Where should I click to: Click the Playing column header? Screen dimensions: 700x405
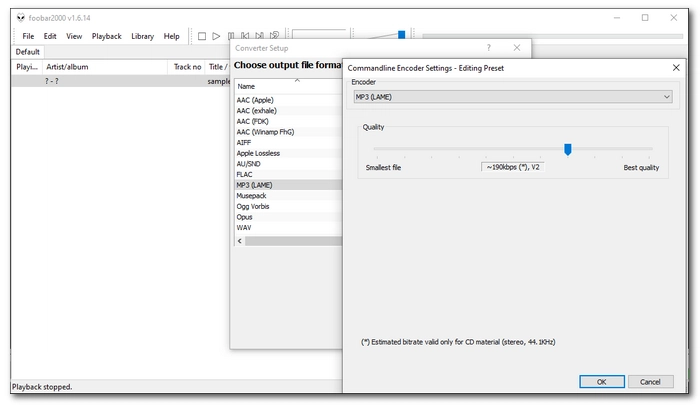click(x=27, y=67)
